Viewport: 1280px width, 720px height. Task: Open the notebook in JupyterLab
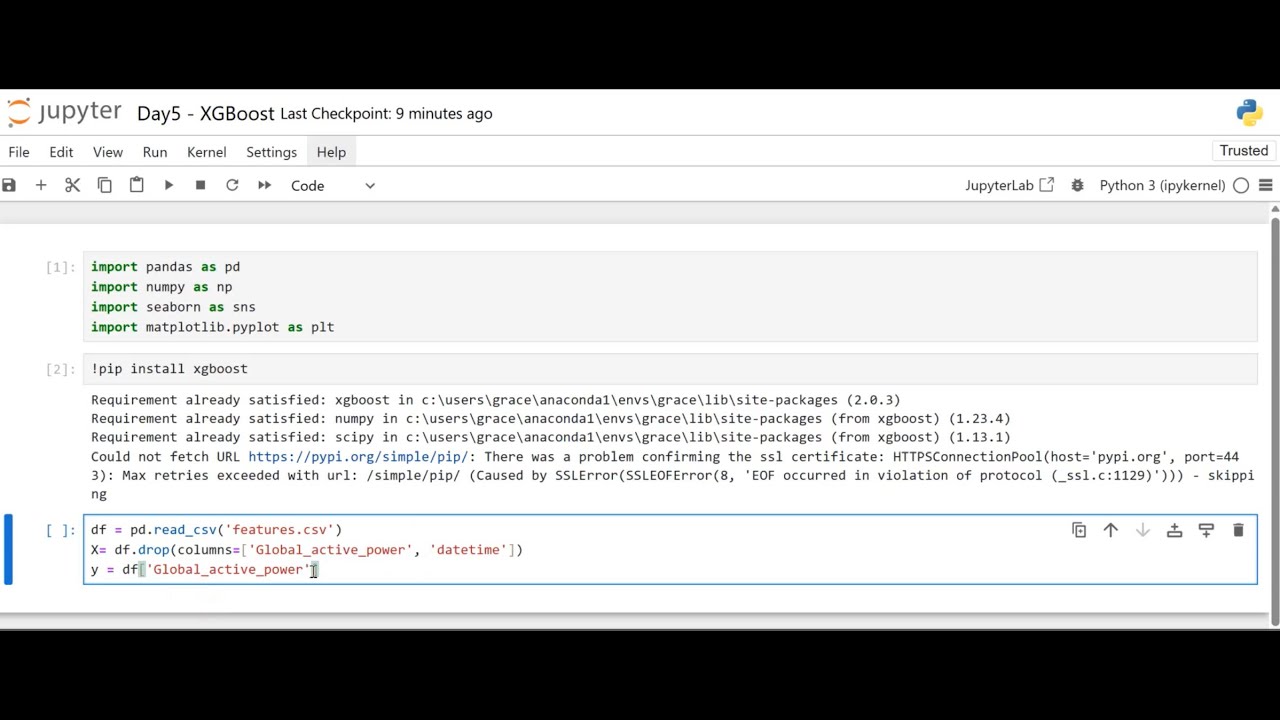[x=1009, y=185]
